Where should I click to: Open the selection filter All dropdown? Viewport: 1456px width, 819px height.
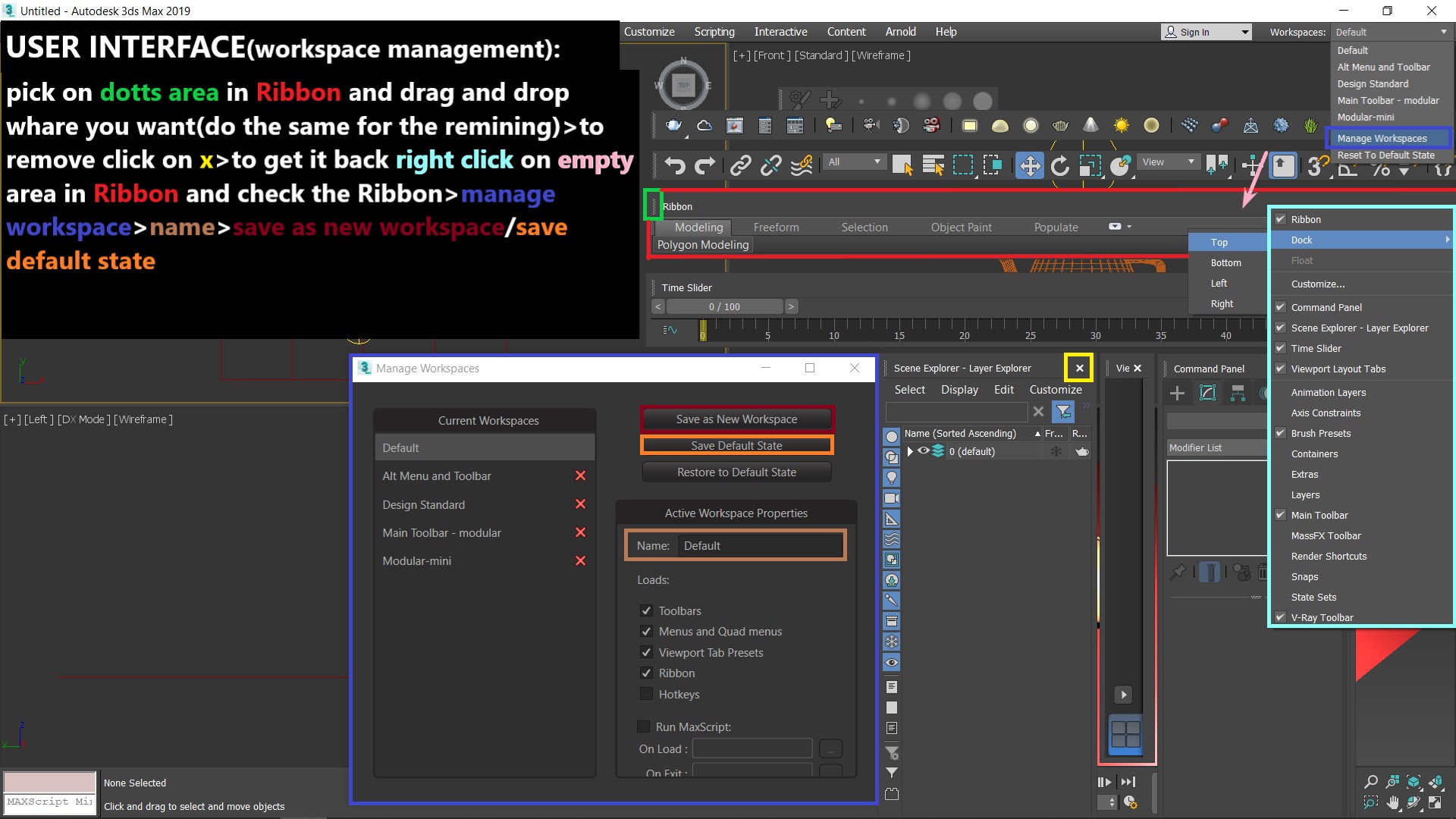coord(855,162)
